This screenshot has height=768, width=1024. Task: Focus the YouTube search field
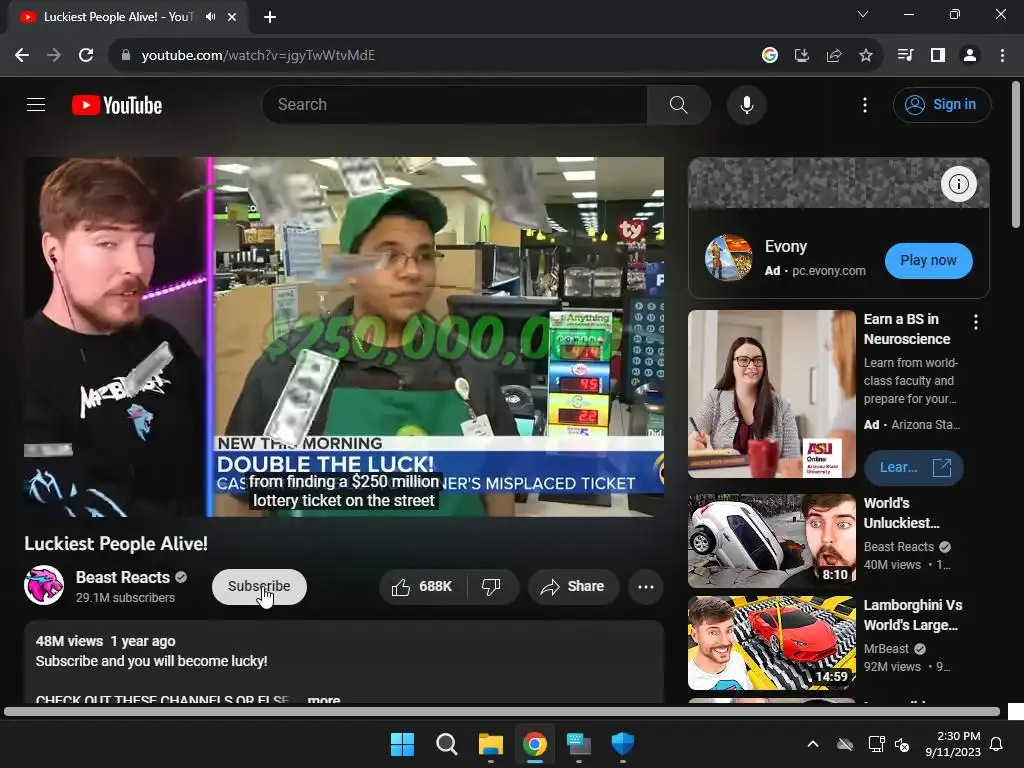[455, 104]
